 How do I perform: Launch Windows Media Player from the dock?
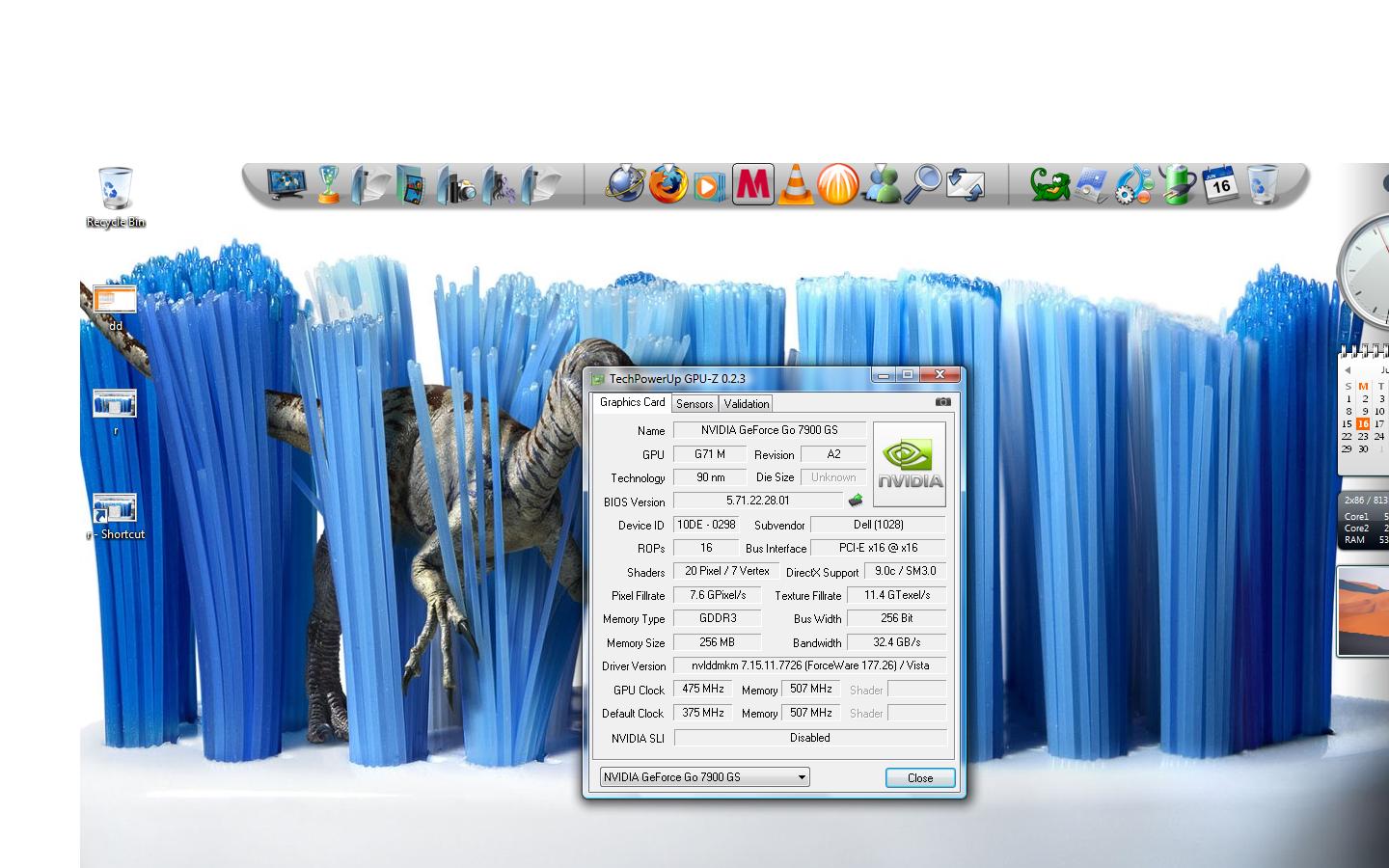709,185
